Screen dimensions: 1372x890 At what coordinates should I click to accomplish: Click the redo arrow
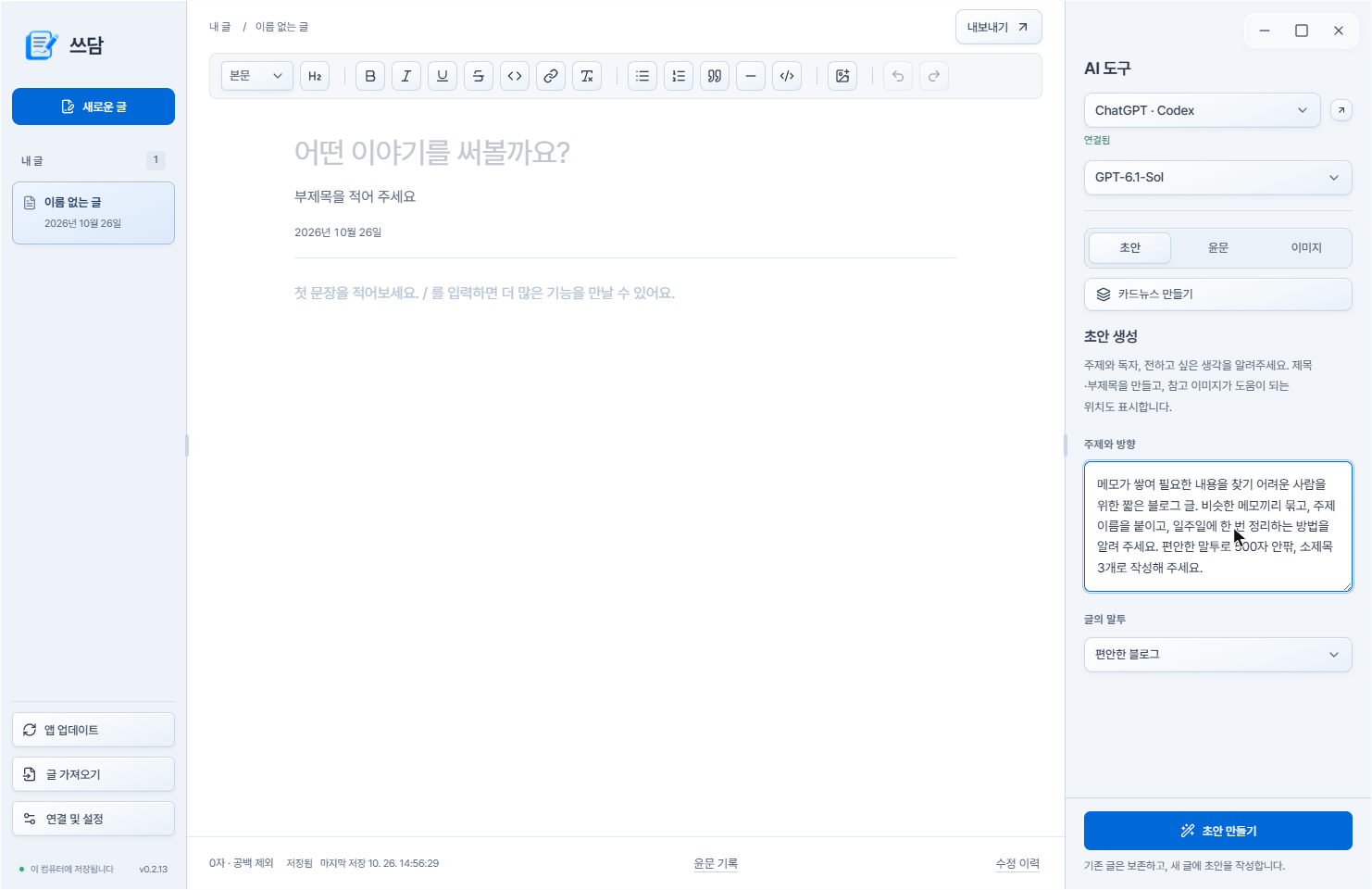tap(934, 76)
